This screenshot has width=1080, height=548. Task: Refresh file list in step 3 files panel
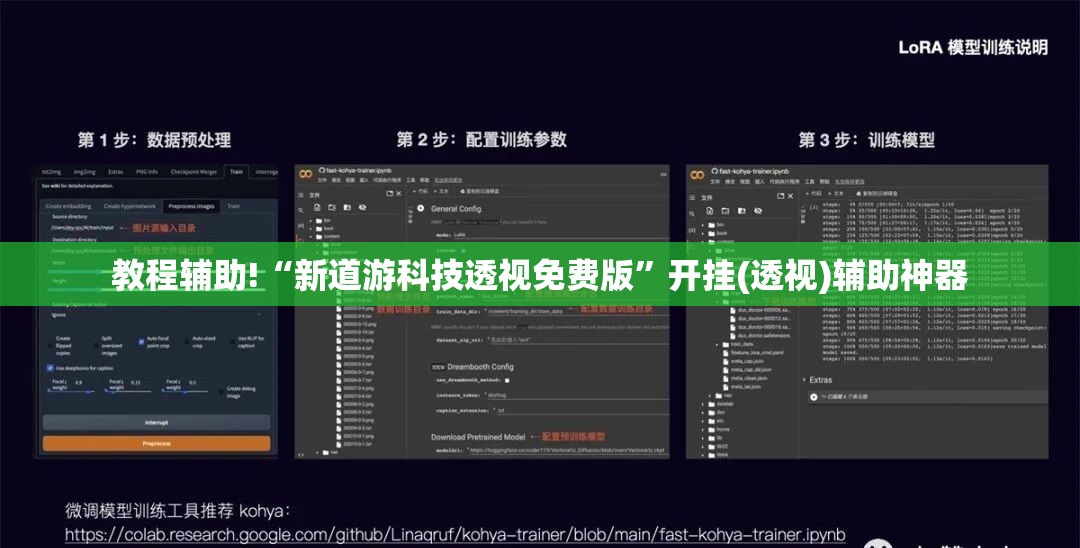(x=725, y=211)
